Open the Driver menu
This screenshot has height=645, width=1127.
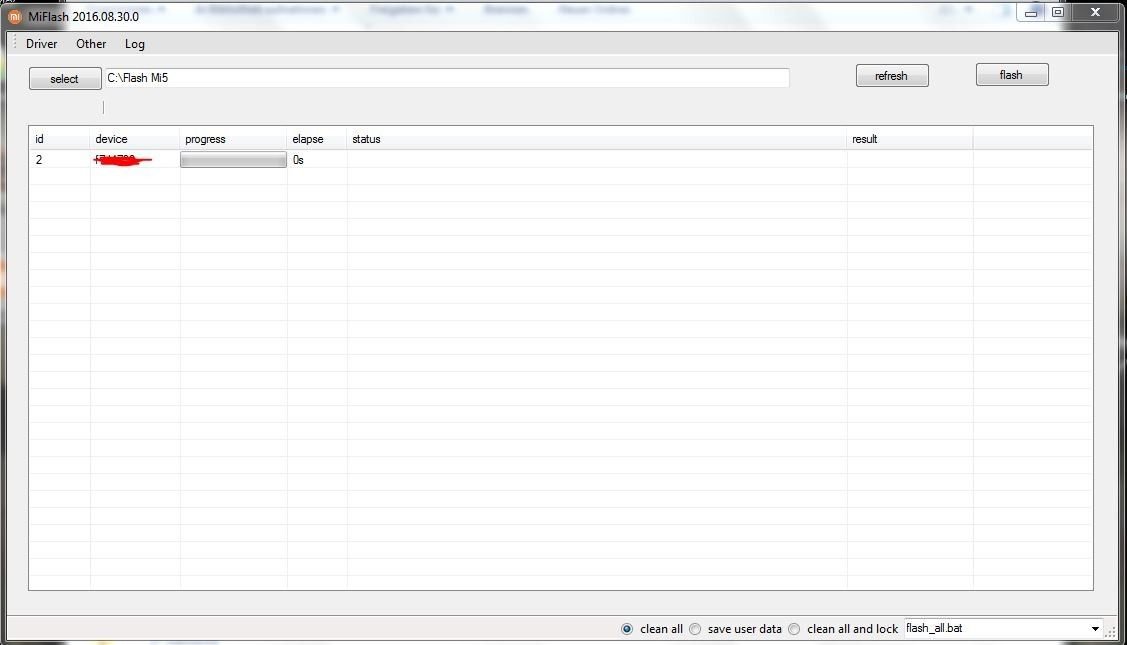tap(42, 44)
